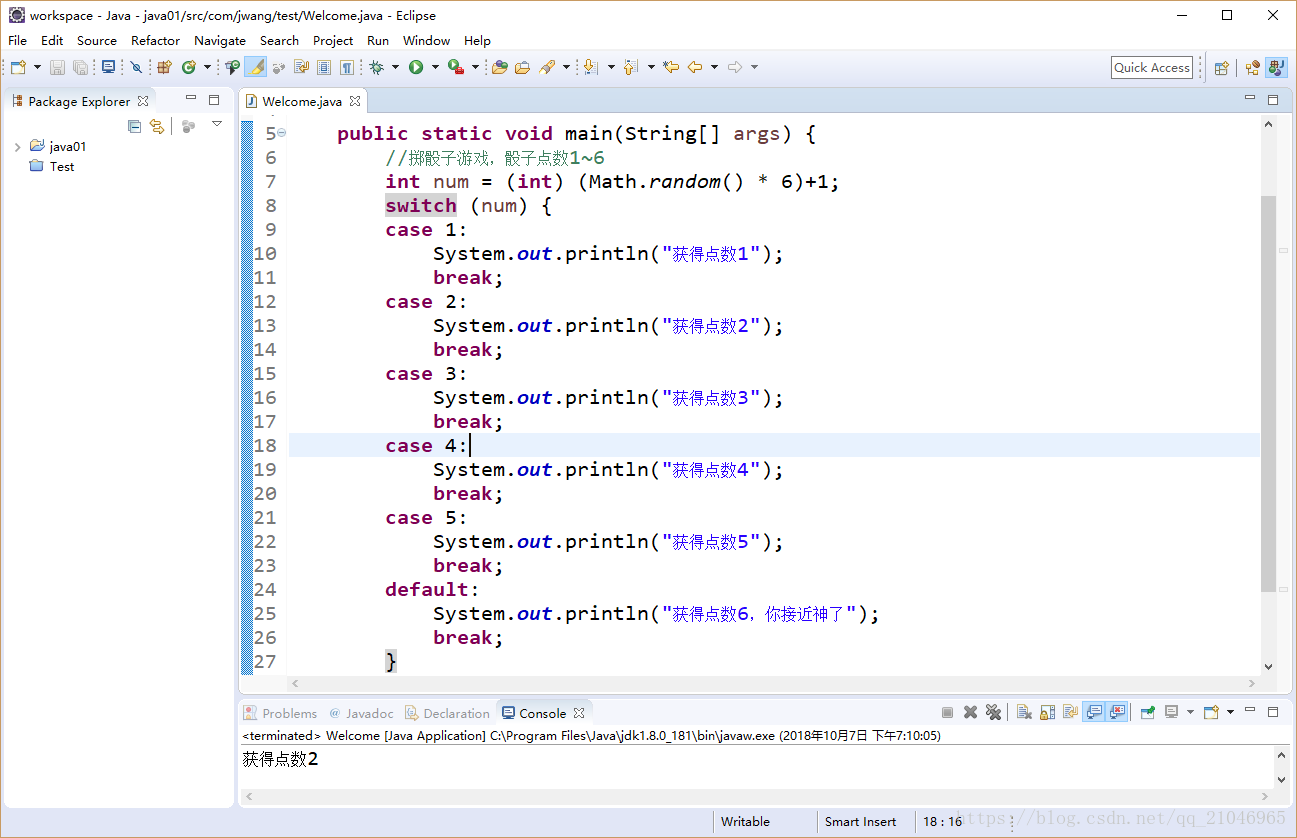Expand the java01 project tree node
The width and height of the screenshot is (1297, 838).
[x=17, y=147]
